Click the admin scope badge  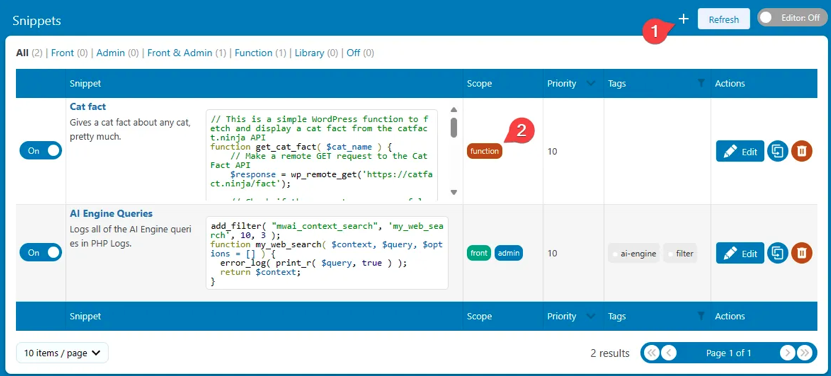coord(509,253)
